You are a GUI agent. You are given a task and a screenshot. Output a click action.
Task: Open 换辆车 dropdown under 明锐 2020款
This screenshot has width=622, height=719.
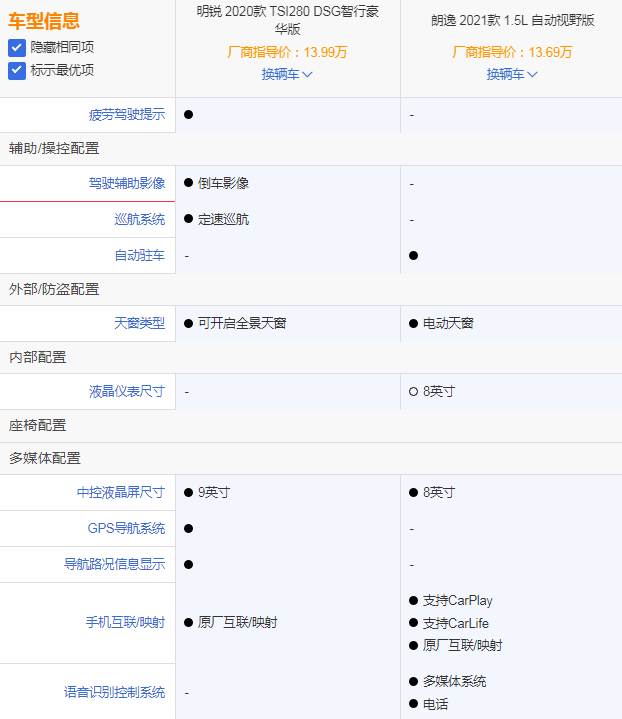[x=287, y=74]
